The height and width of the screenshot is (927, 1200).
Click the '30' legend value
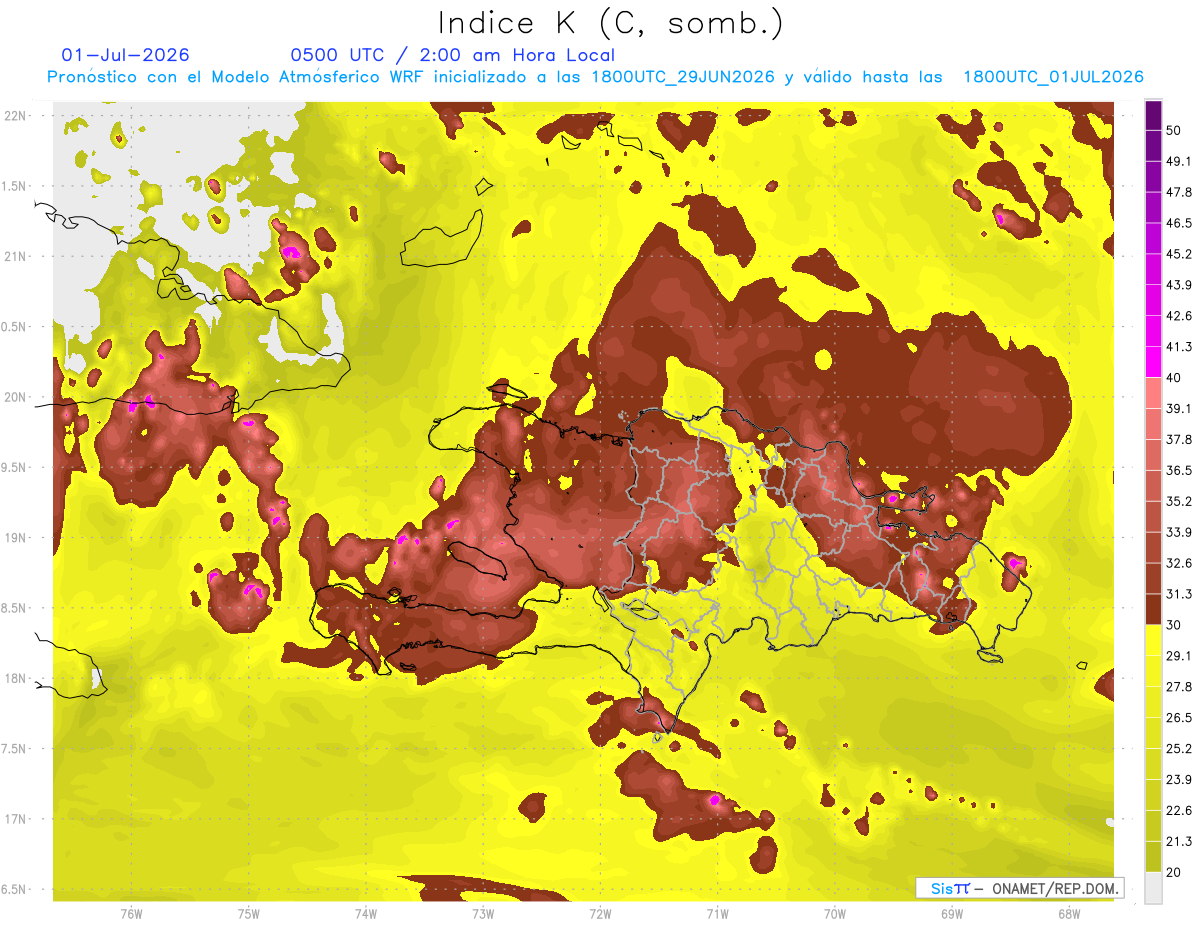pyautogui.click(x=1174, y=625)
